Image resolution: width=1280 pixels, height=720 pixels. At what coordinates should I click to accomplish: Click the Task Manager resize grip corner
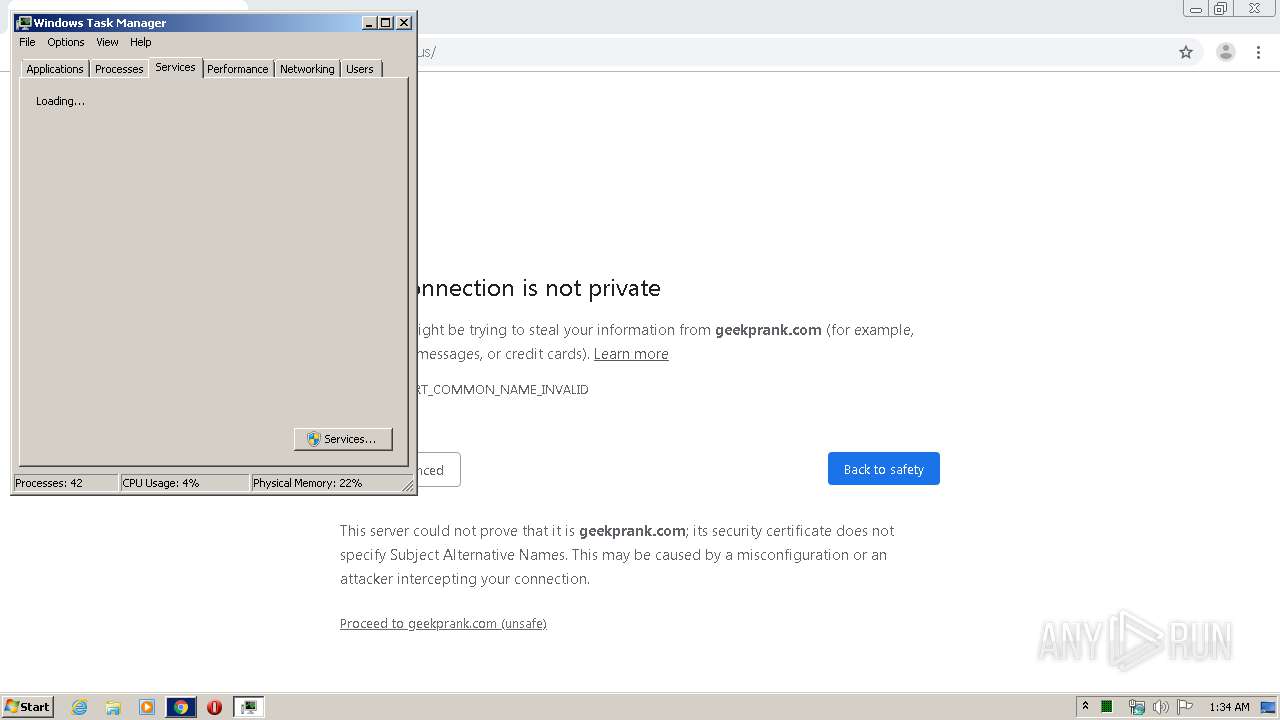[408, 485]
